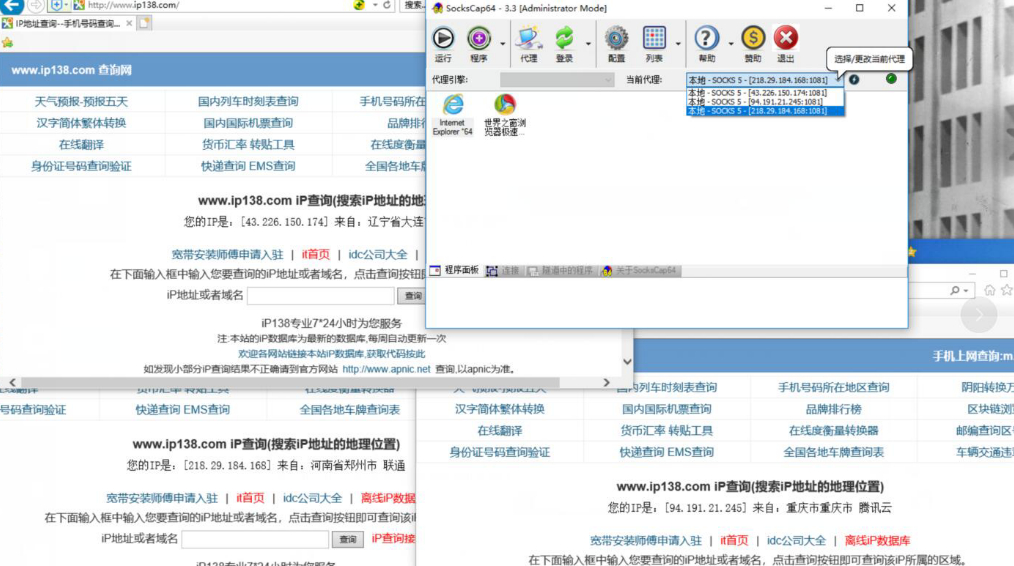Open the 配置 (Settings) gear icon
The image size is (1014, 566).
click(616, 38)
